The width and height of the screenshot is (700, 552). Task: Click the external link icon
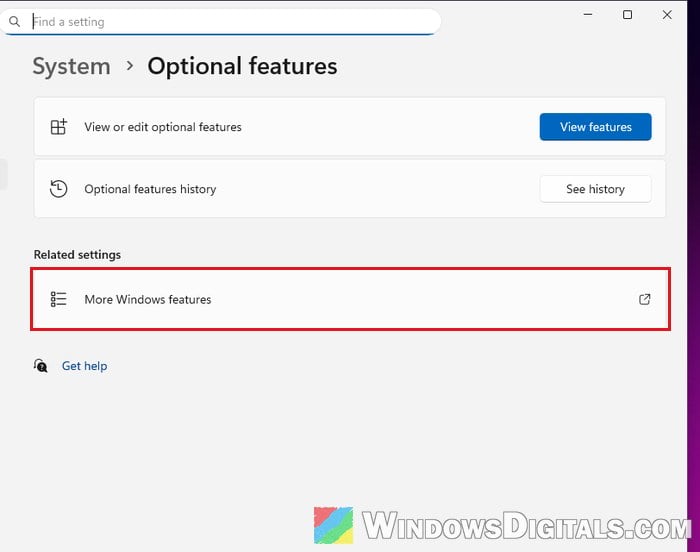pos(644,299)
